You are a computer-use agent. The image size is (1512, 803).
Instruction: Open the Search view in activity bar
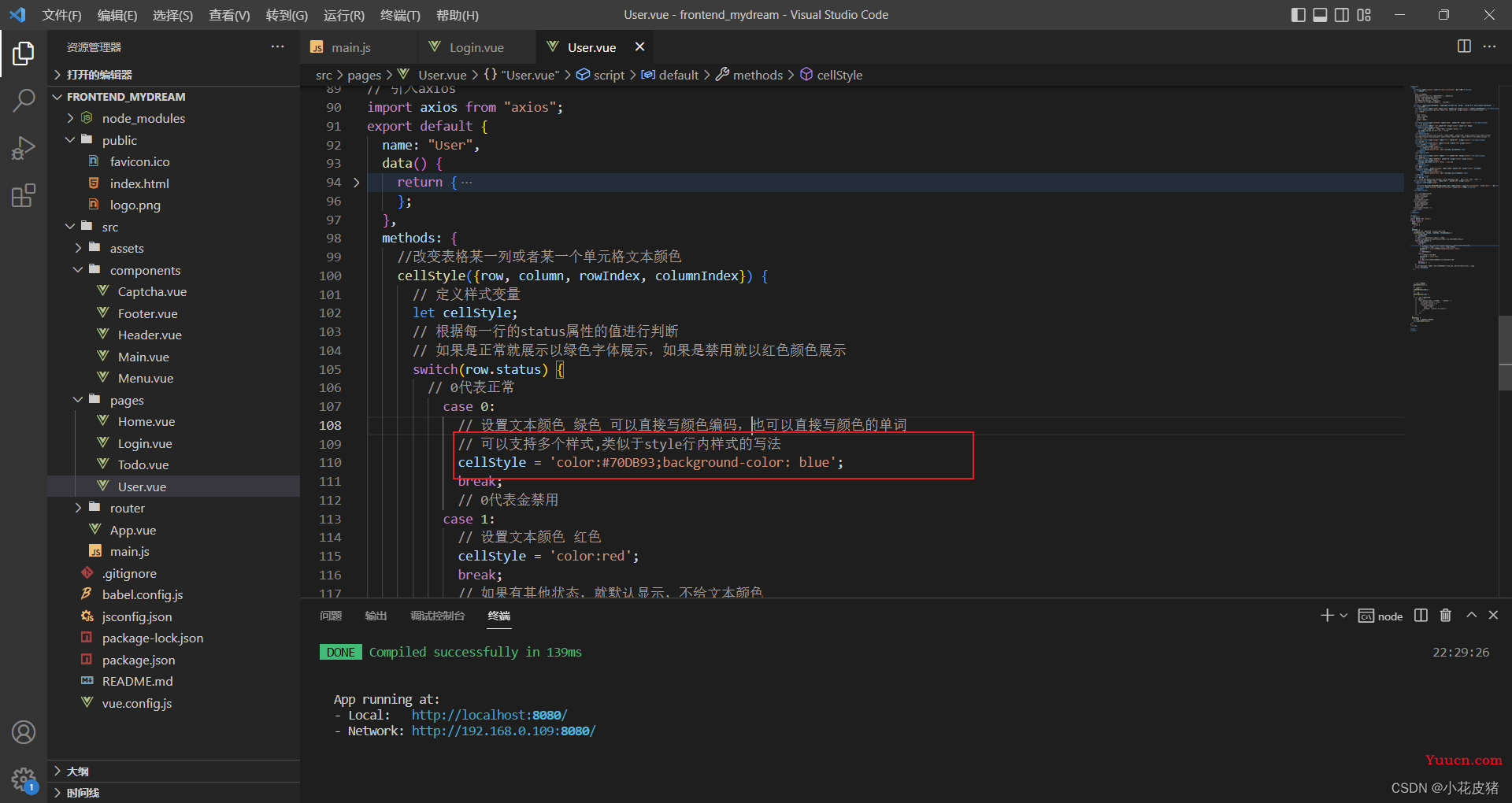pos(24,101)
